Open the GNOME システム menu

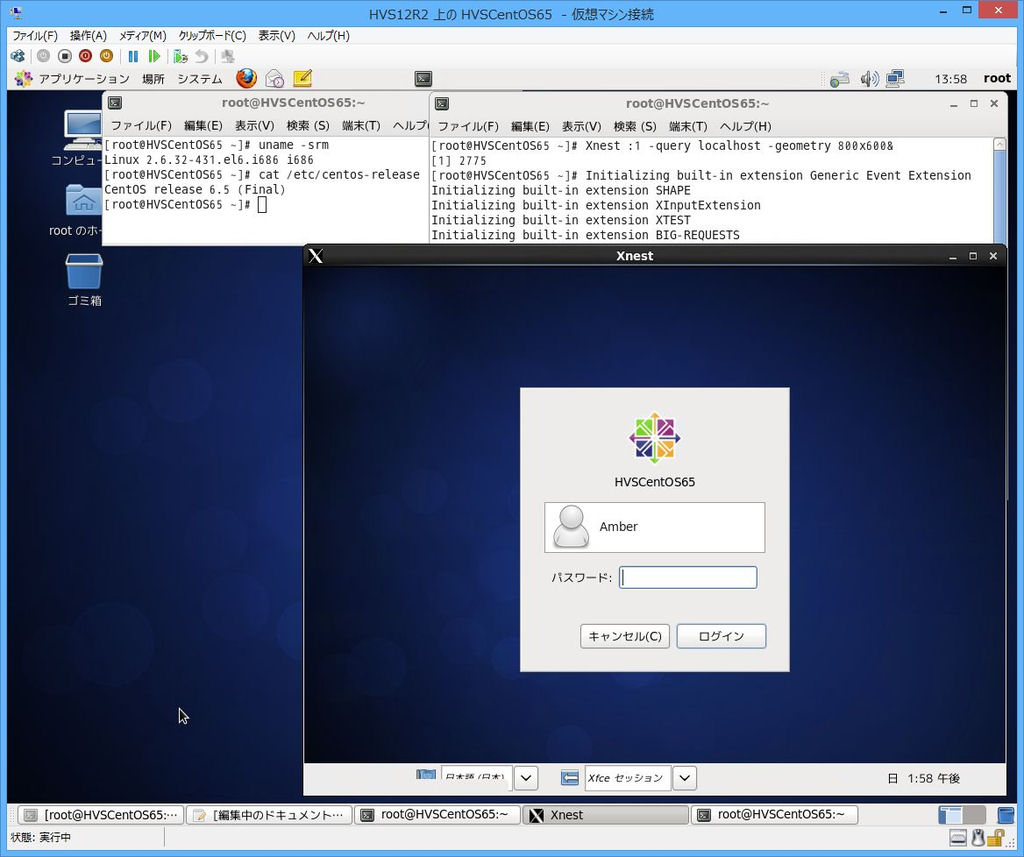(x=200, y=79)
